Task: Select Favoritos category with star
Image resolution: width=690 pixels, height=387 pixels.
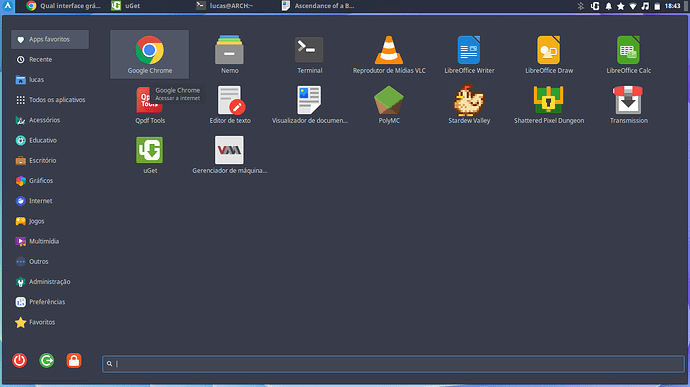Action: 50,322
